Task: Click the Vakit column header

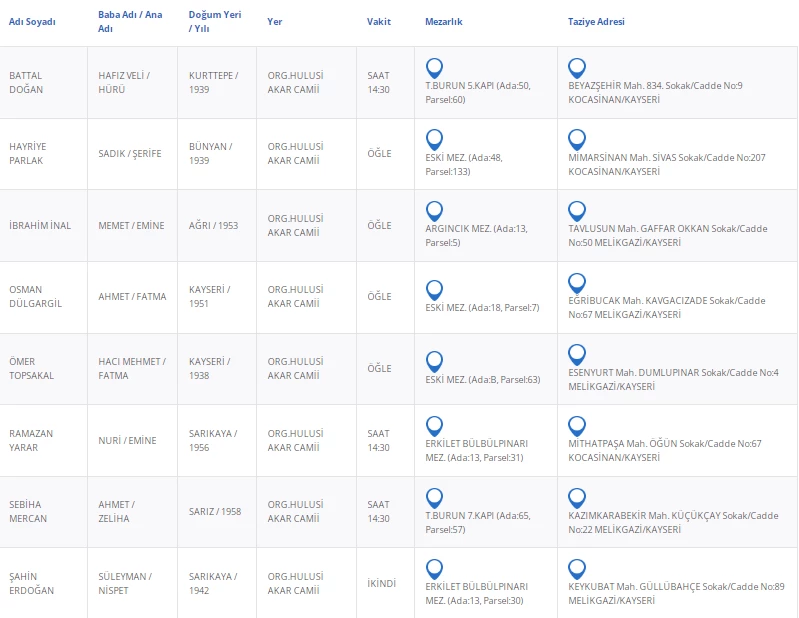Action: click(379, 21)
